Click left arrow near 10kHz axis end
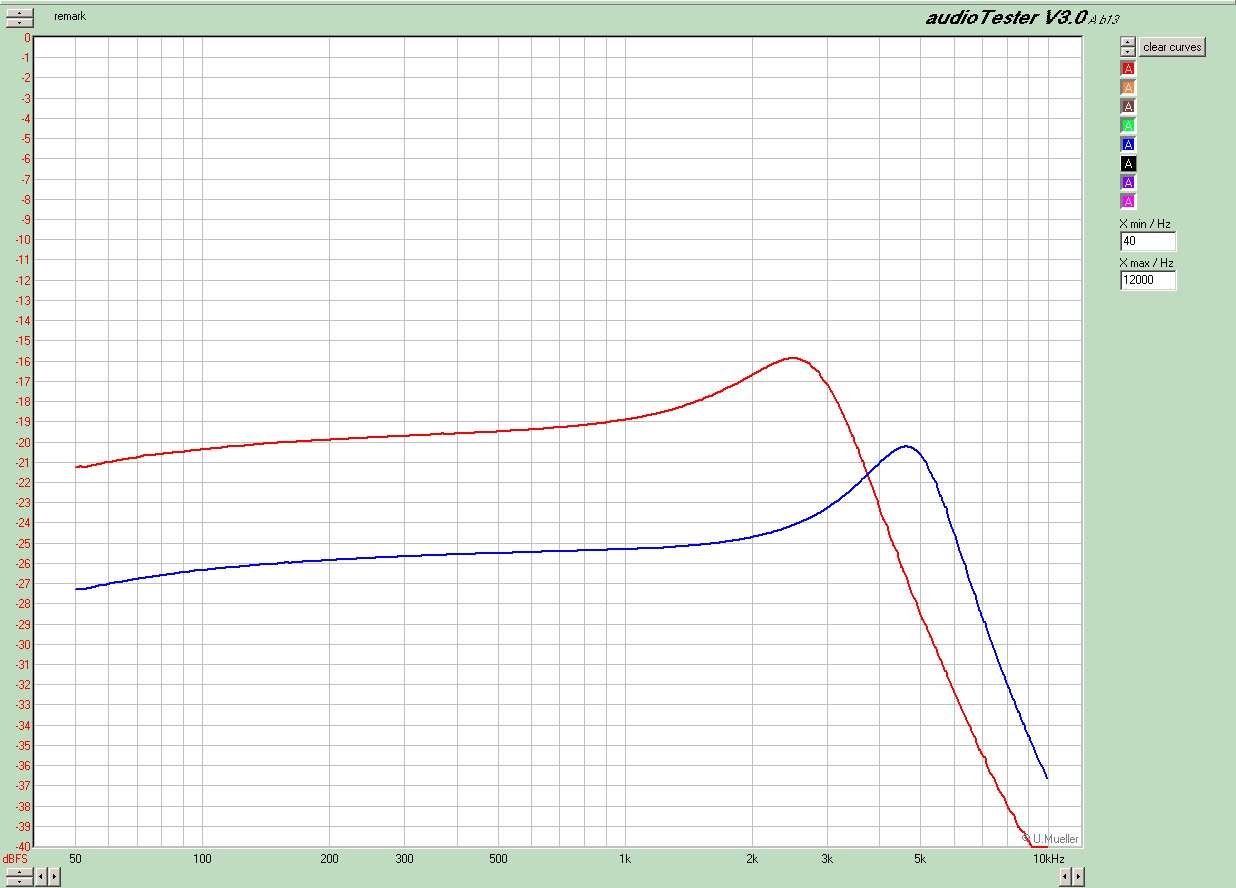The width and height of the screenshot is (1236, 888). click(x=1066, y=877)
